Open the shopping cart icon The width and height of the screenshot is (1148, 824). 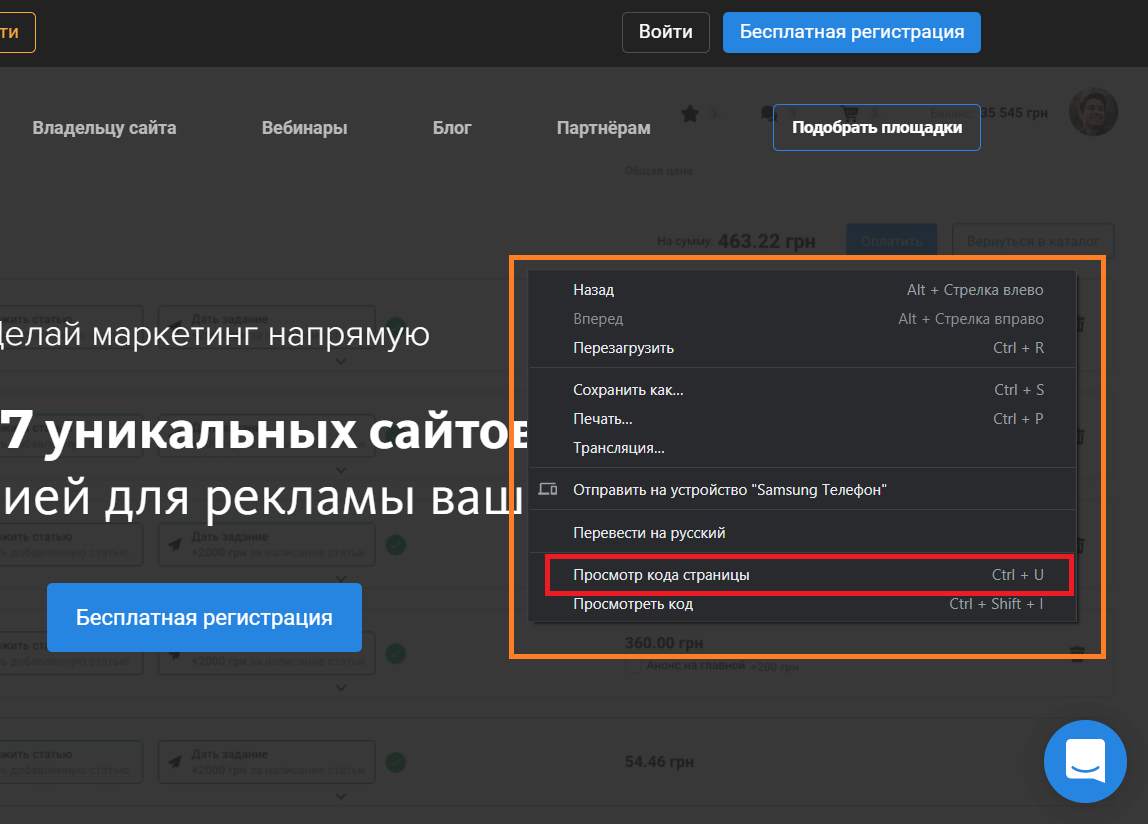click(x=850, y=114)
